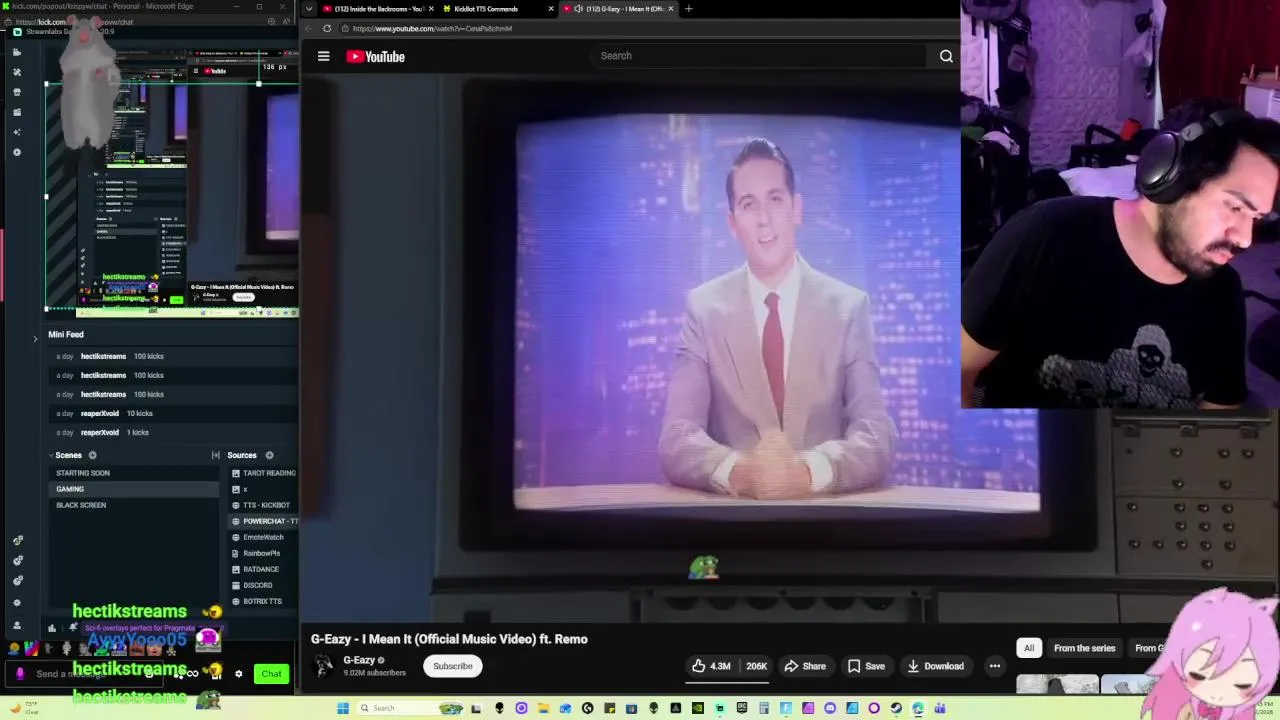Select the GAMING scene

point(133,489)
